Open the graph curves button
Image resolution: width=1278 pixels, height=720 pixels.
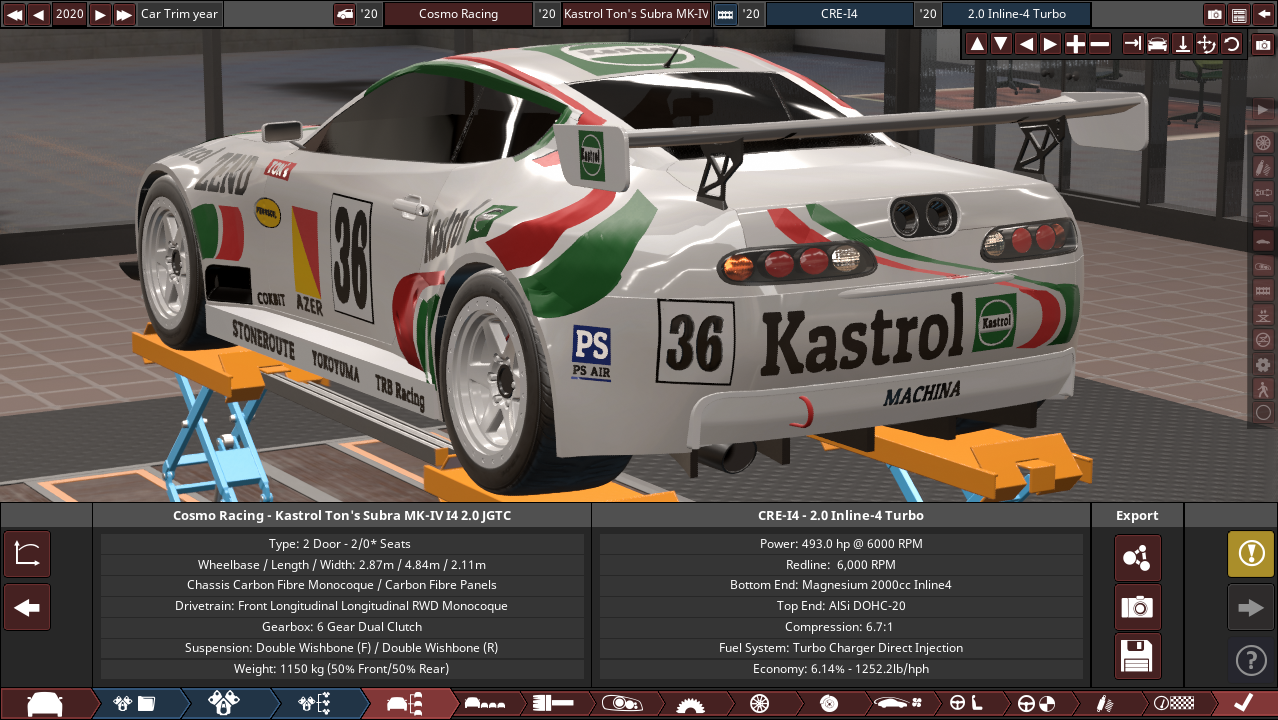pos(27,555)
